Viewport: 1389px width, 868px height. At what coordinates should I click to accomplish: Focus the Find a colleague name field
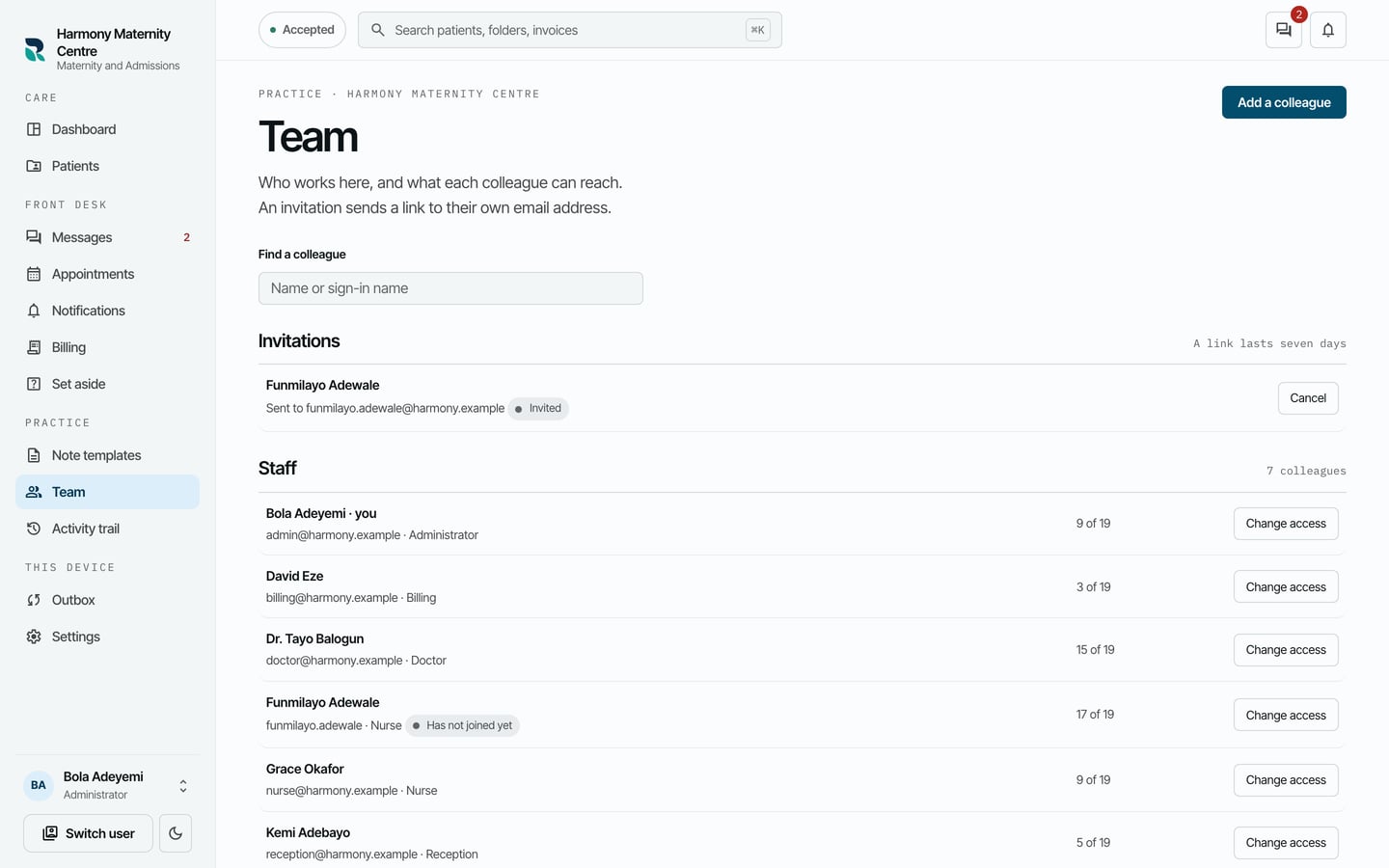point(450,288)
